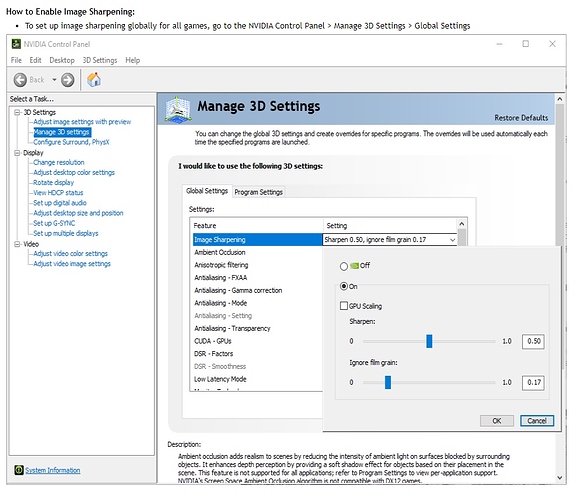
Task: Click the Sharpen slider handle
Action: [429, 341]
